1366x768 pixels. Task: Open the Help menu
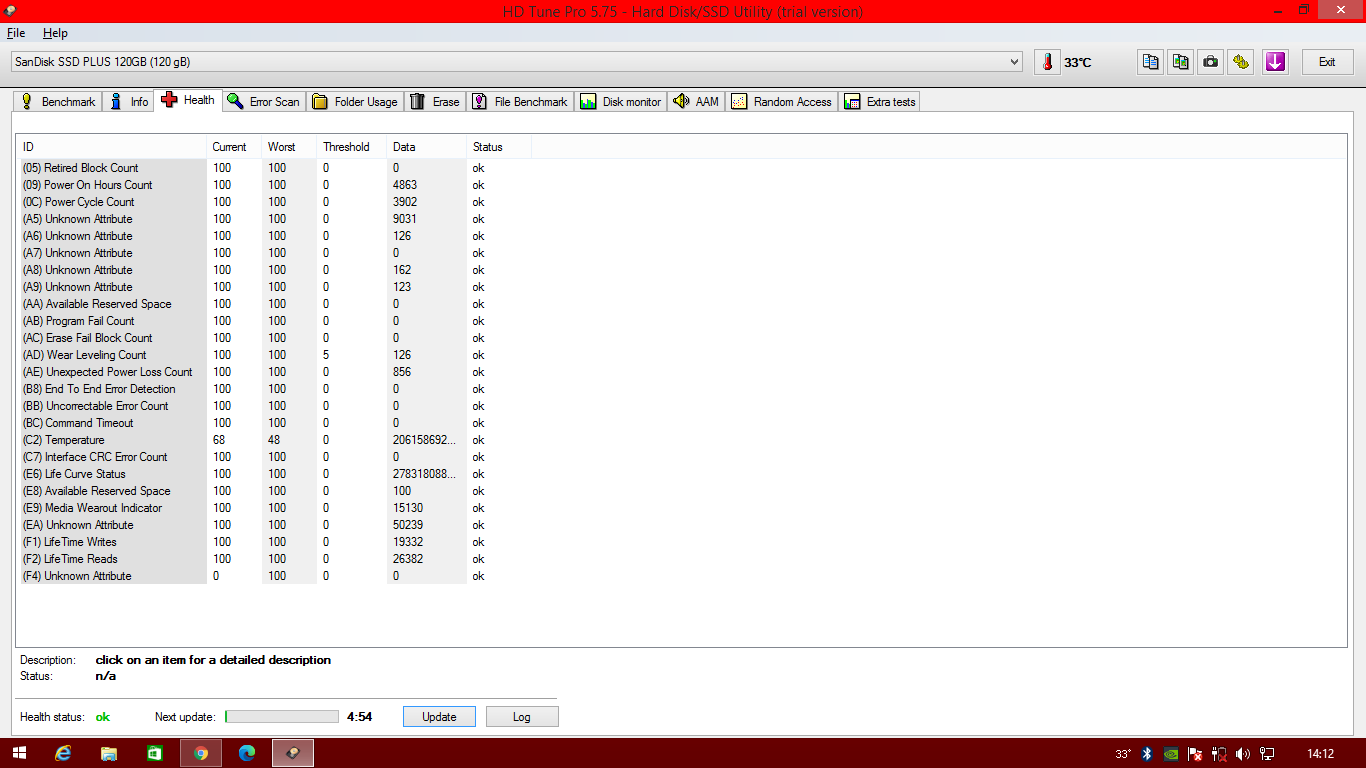tap(55, 33)
